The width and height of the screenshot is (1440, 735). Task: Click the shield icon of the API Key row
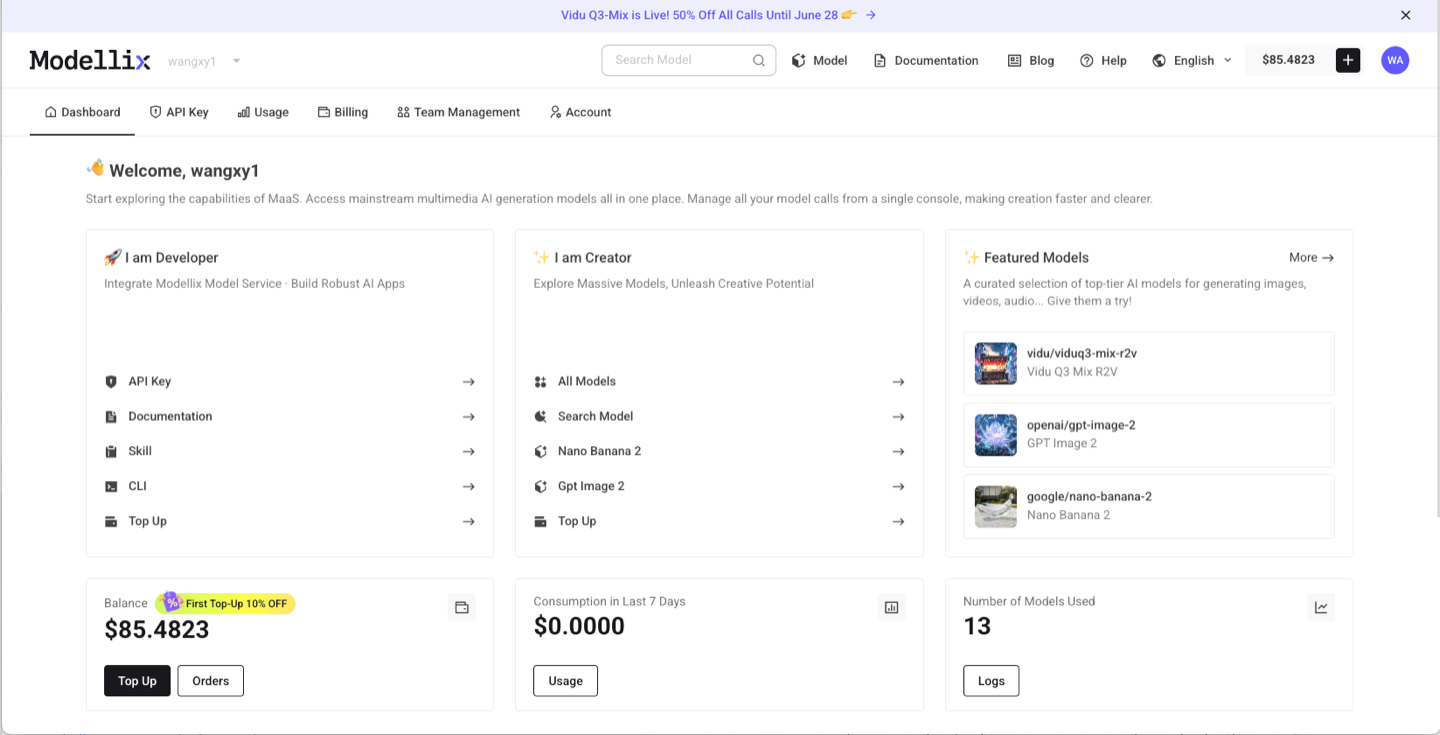(x=111, y=382)
